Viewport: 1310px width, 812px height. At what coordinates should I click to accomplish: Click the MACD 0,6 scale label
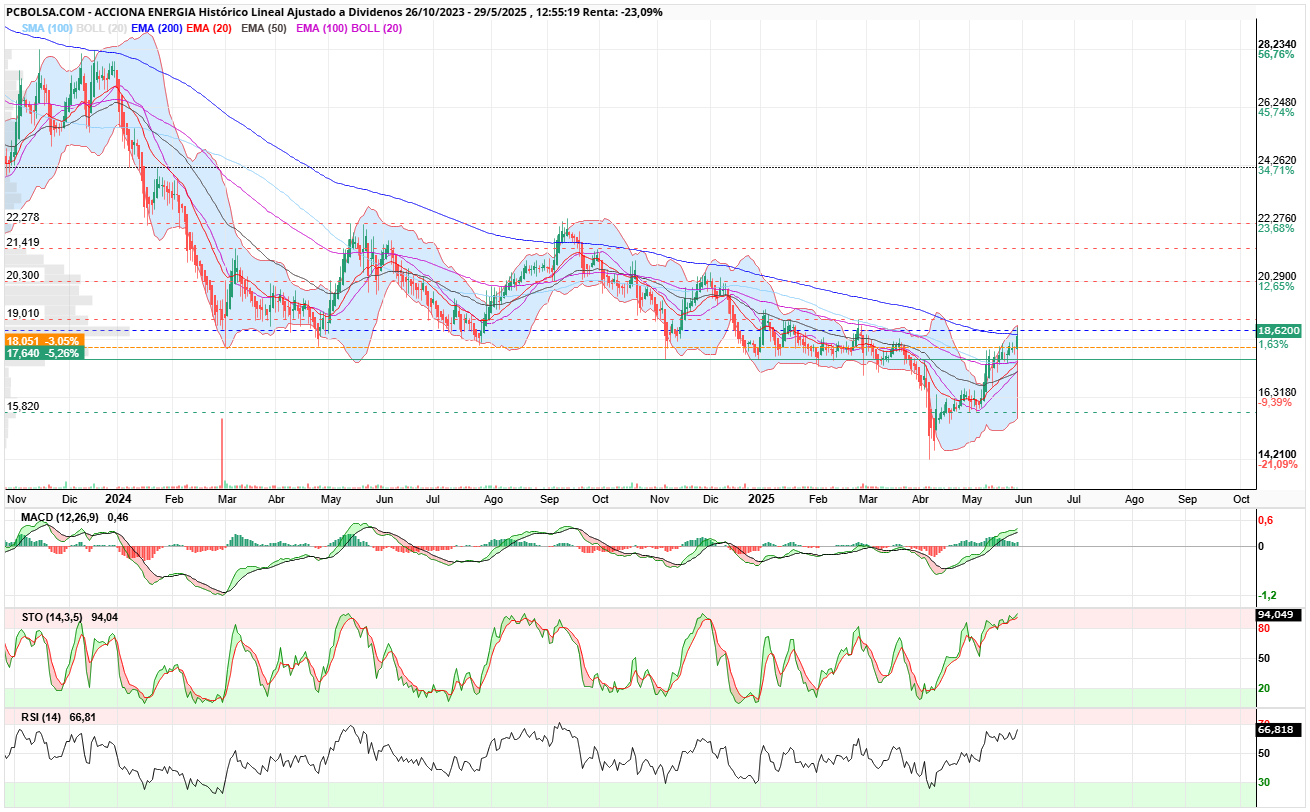point(1266,520)
